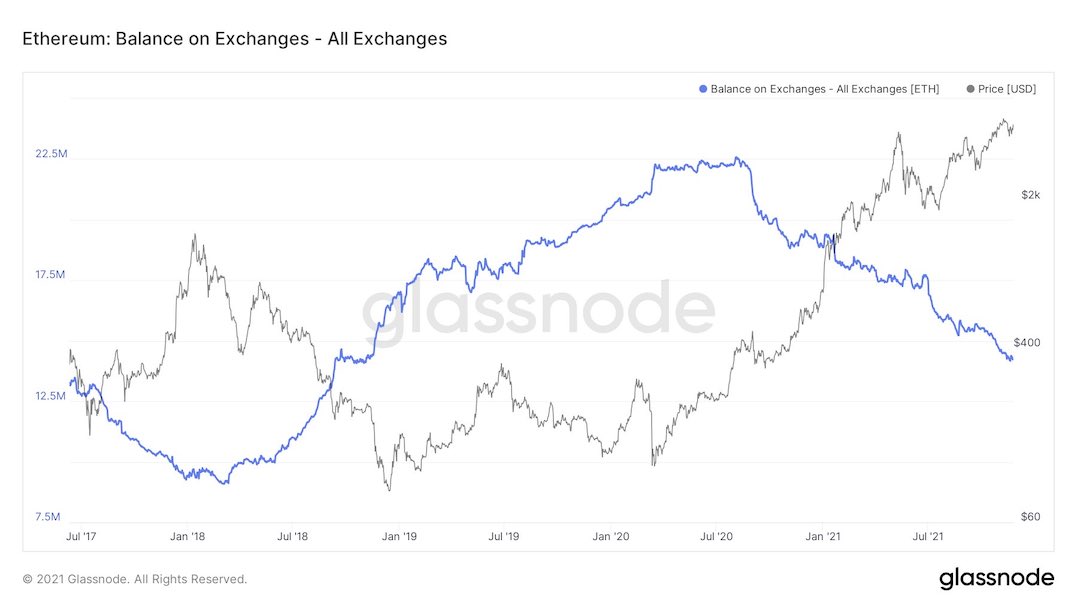Click the Jan '19 time axis marker
Viewport: 1077px width, 606px height.
pyautogui.click(x=399, y=537)
